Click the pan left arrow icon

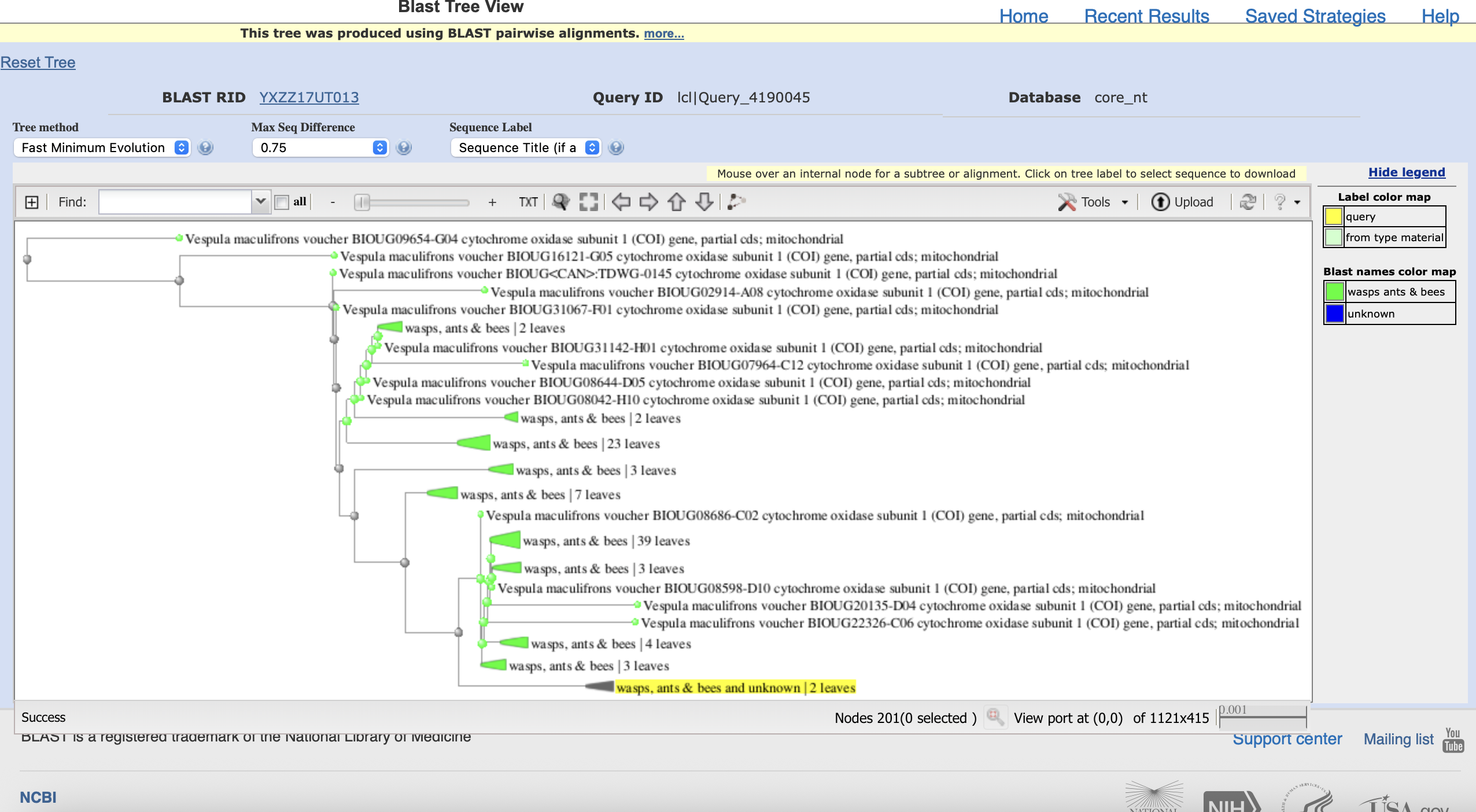(x=621, y=202)
